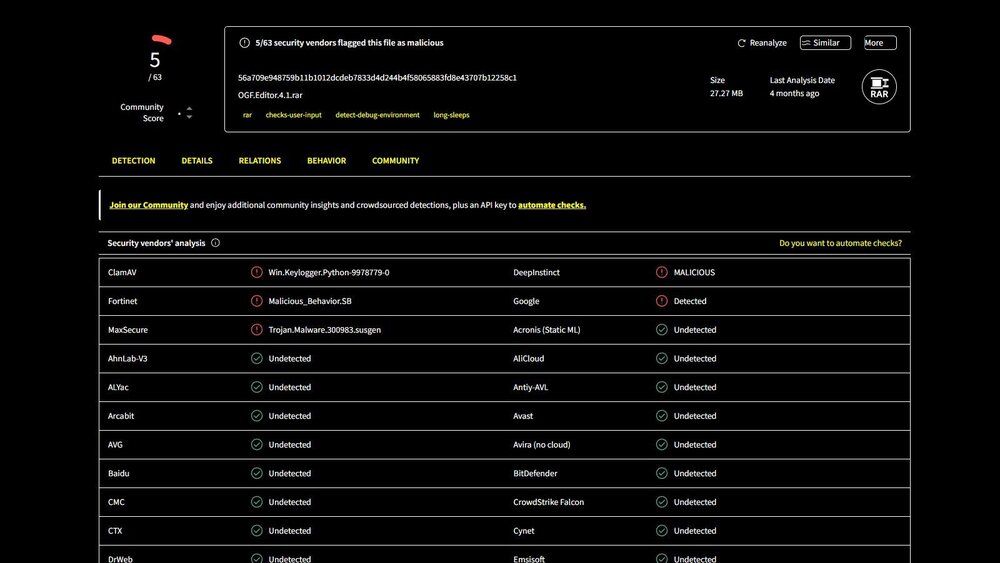Image resolution: width=1000 pixels, height=563 pixels.
Task: Open the BEHAVIOR tab
Action: point(326,161)
